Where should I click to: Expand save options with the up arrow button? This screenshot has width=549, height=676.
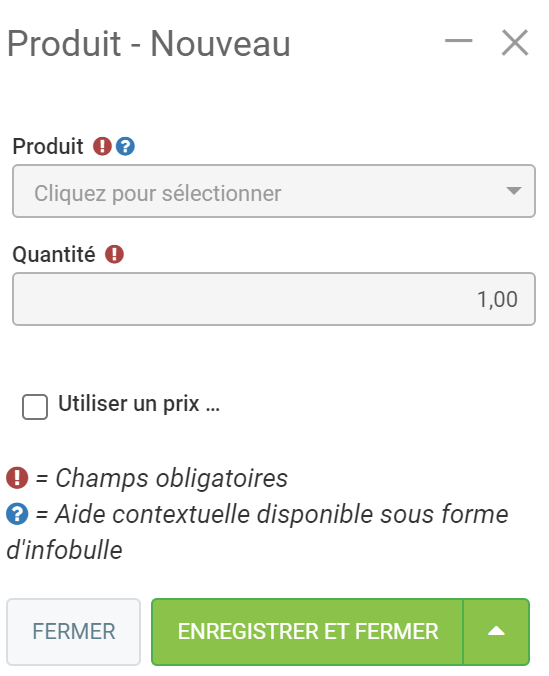(x=496, y=632)
